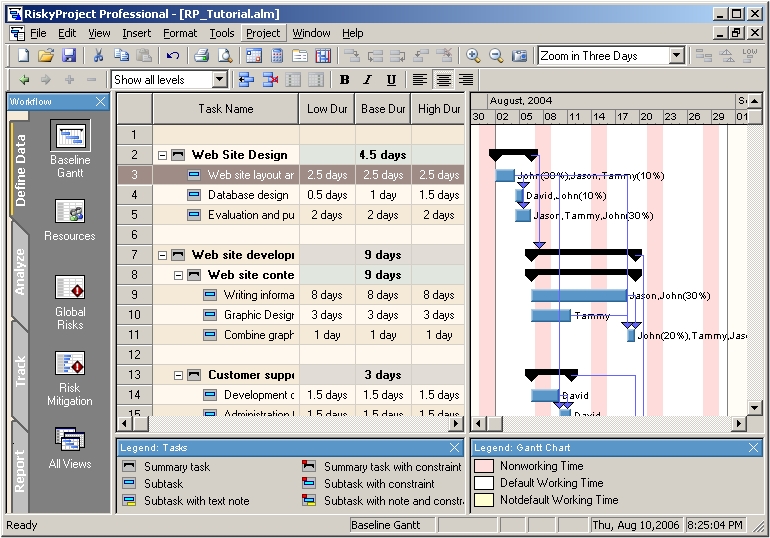Align text right
770x538 pixels.
point(466,80)
